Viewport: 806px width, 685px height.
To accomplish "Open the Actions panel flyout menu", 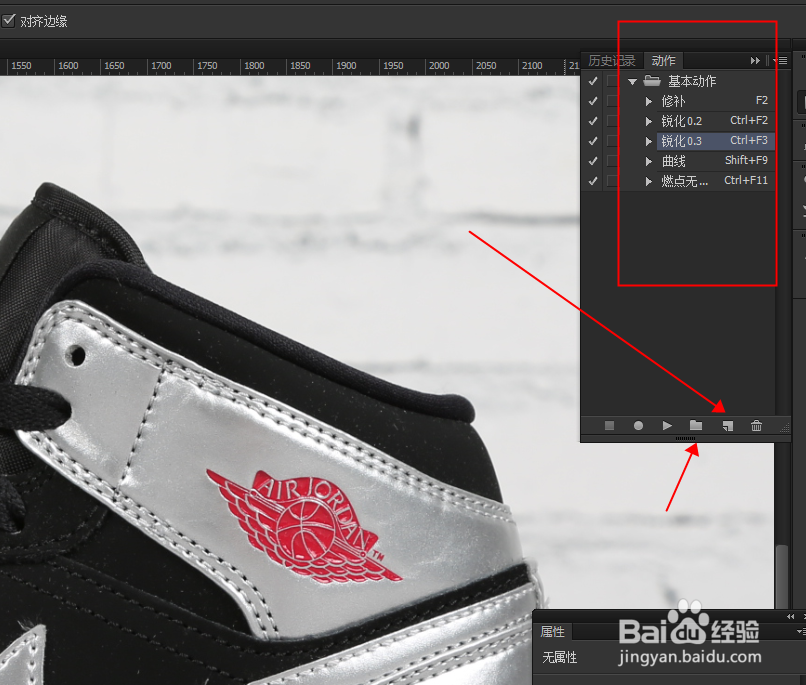I will pyautogui.click(x=780, y=61).
